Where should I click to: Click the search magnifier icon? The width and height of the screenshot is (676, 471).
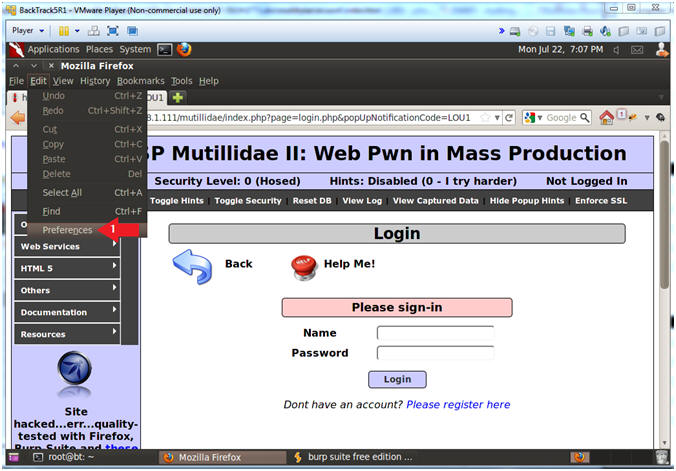pos(585,117)
